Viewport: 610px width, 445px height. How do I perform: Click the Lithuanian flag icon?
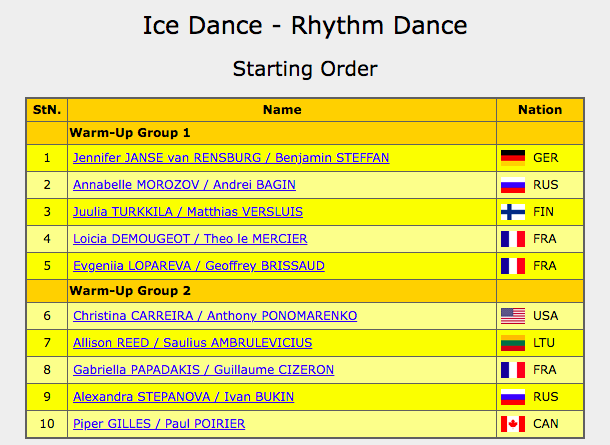513,343
